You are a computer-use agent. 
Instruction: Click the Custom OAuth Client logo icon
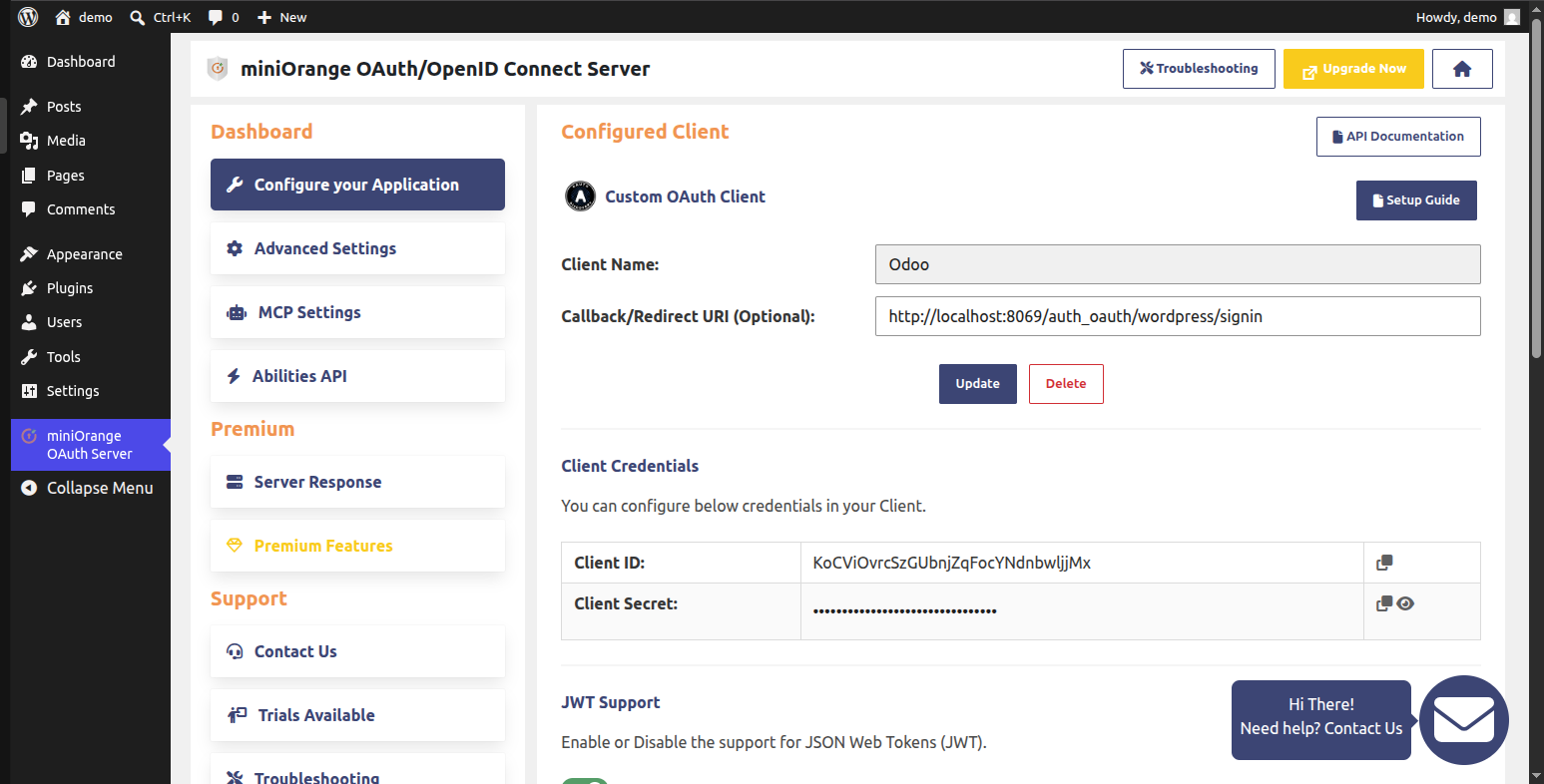pyautogui.click(x=580, y=196)
